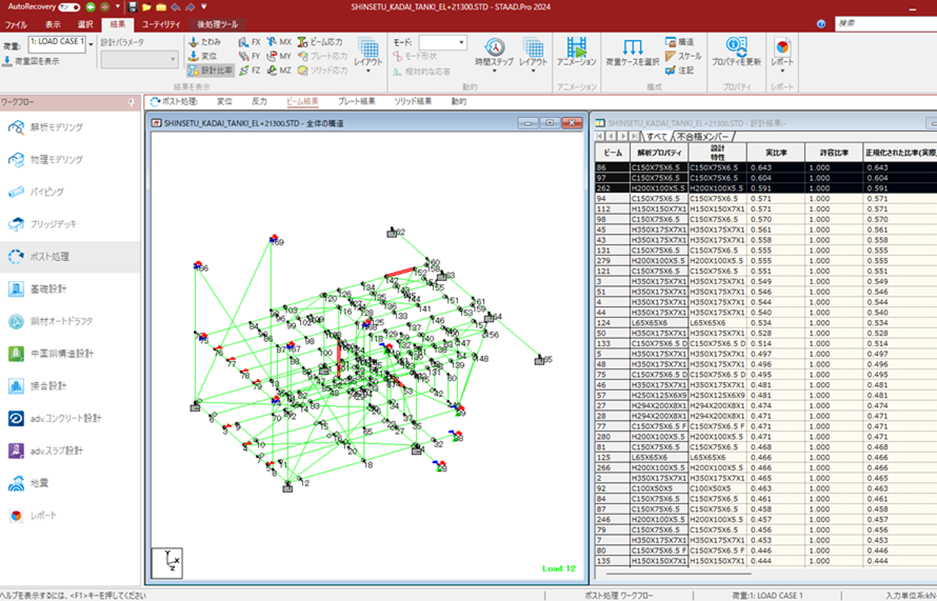Open the 荷重ケースを選択 load case selector

[x=632, y=52]
